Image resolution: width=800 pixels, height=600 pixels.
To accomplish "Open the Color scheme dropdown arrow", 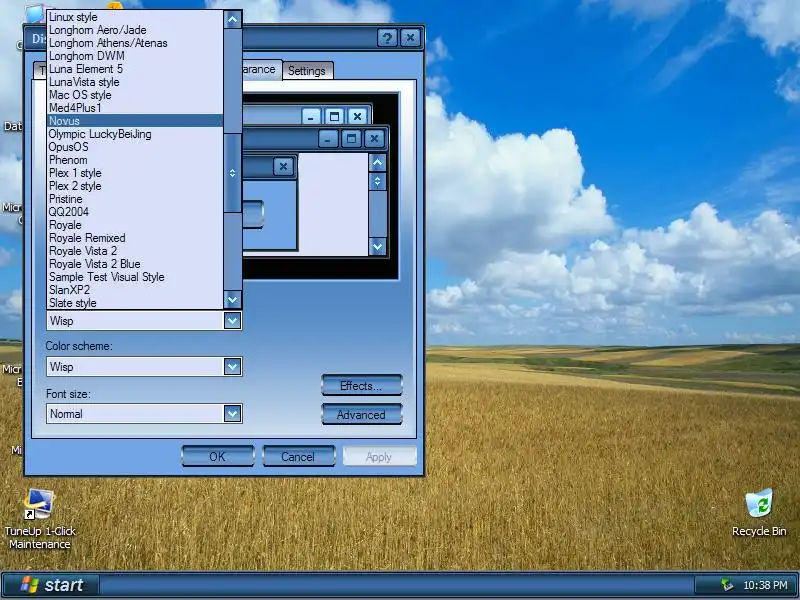I will click(232, 367).
